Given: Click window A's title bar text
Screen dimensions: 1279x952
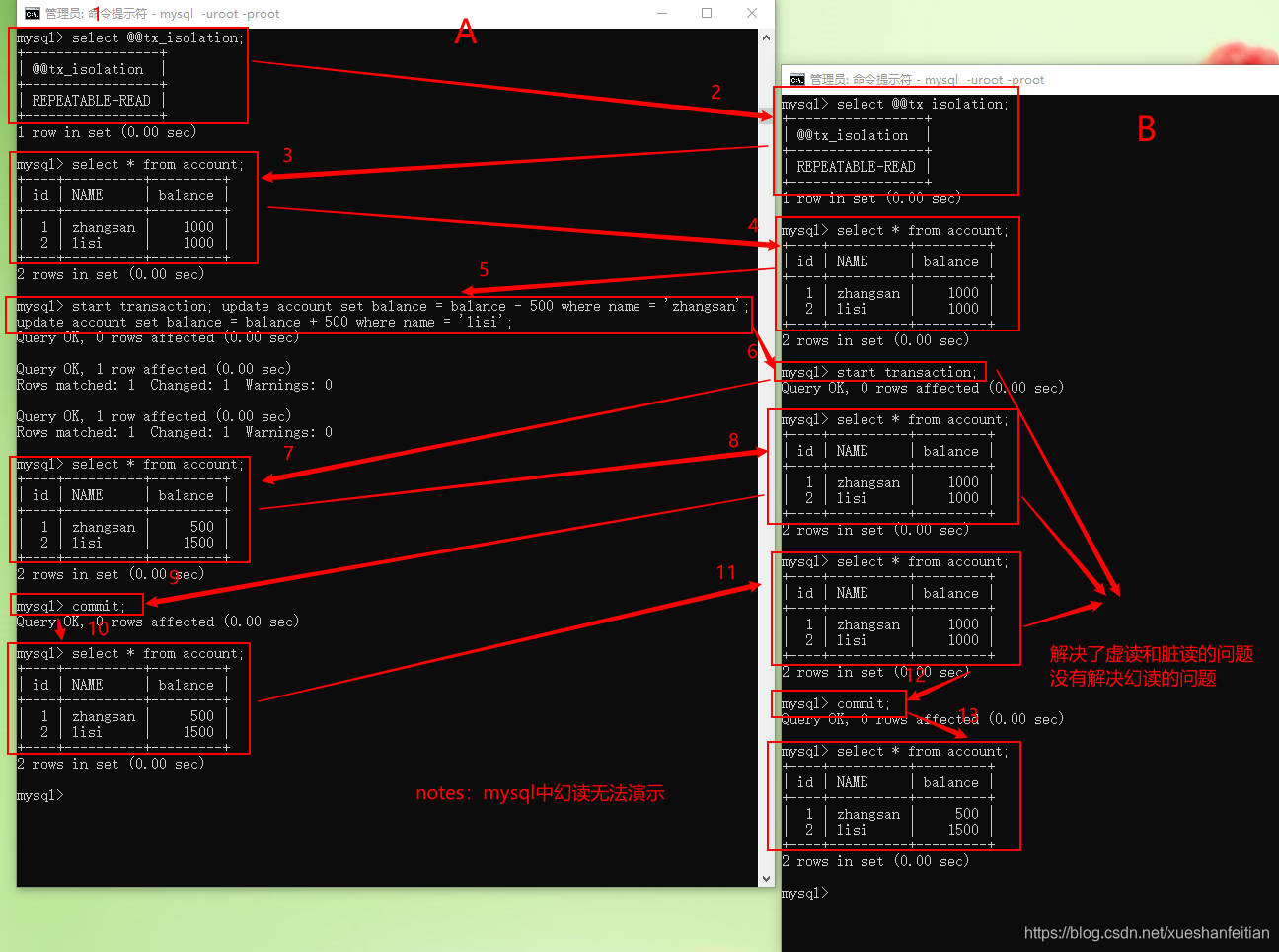Looking at the screenshot, I should 162,14.
